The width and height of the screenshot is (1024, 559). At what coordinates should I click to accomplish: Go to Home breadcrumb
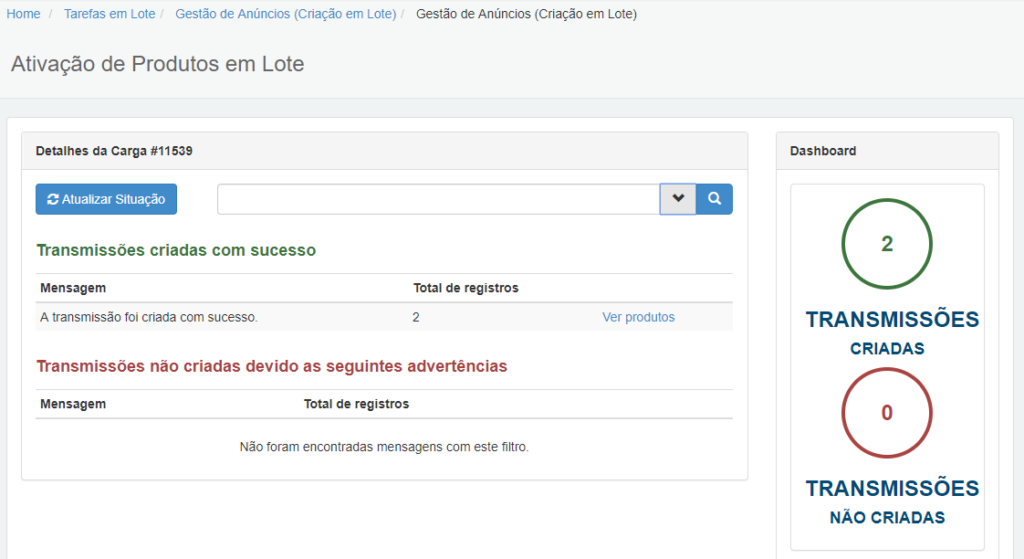click(24, 14)
